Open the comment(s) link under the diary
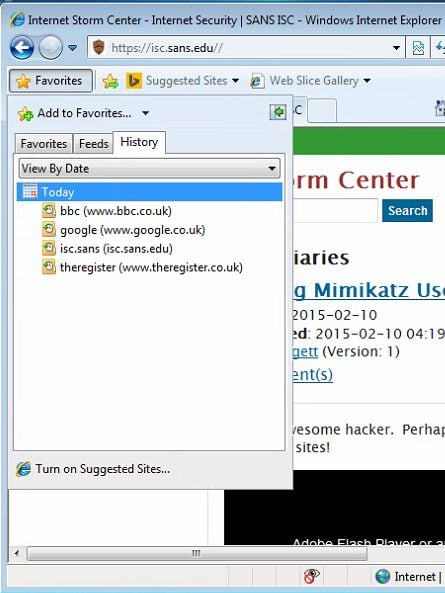 point(313,374)
